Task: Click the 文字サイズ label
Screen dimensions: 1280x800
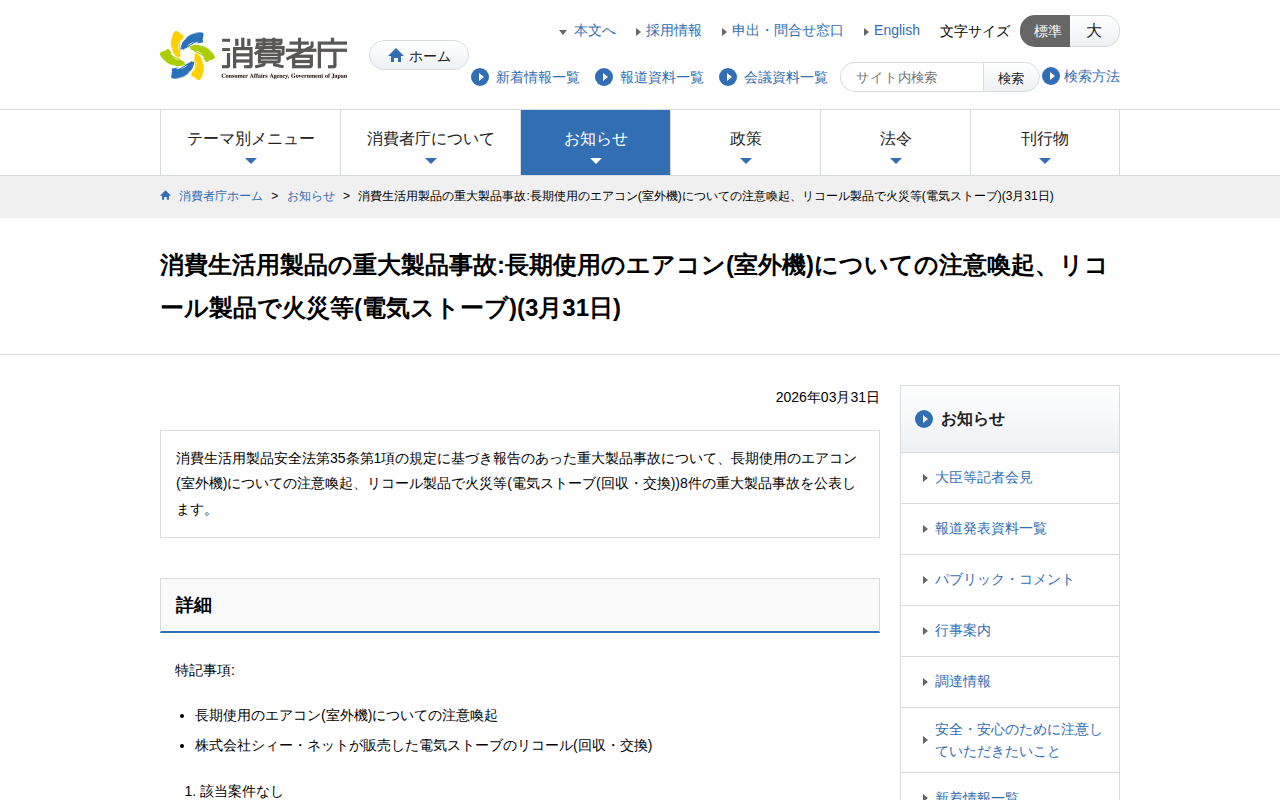Action: tap(975, 31)
